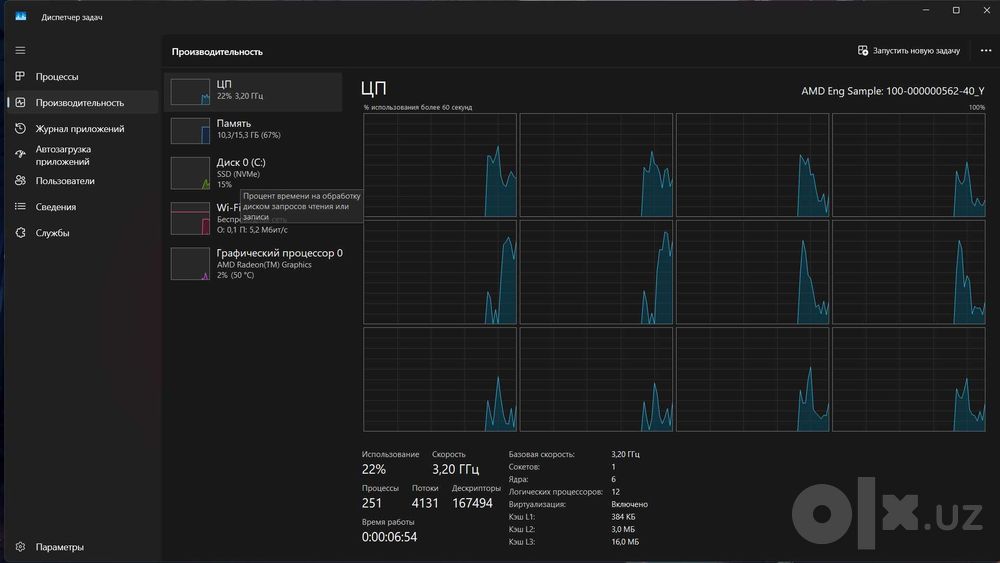Close the Диспетчер задач window

[986, 10]
